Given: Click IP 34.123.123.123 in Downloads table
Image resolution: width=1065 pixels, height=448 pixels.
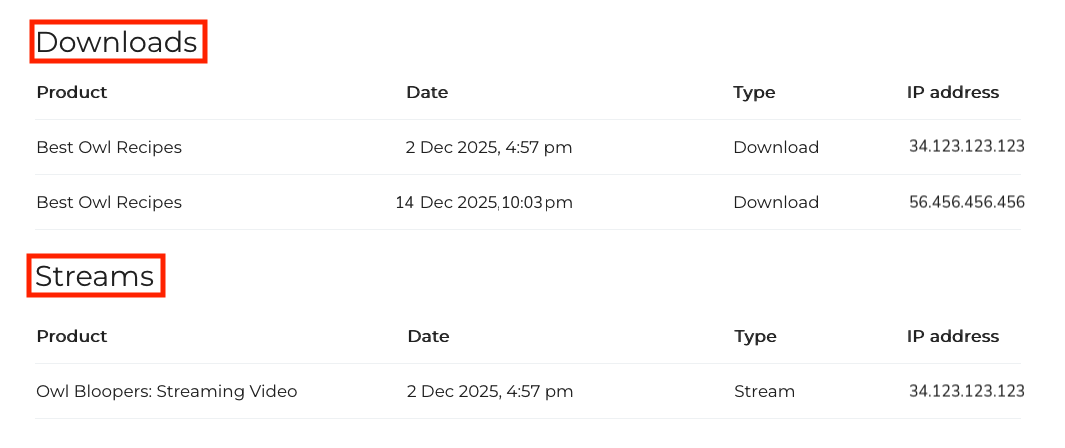Looking at the screenshot, I should [x=967, y=147].
